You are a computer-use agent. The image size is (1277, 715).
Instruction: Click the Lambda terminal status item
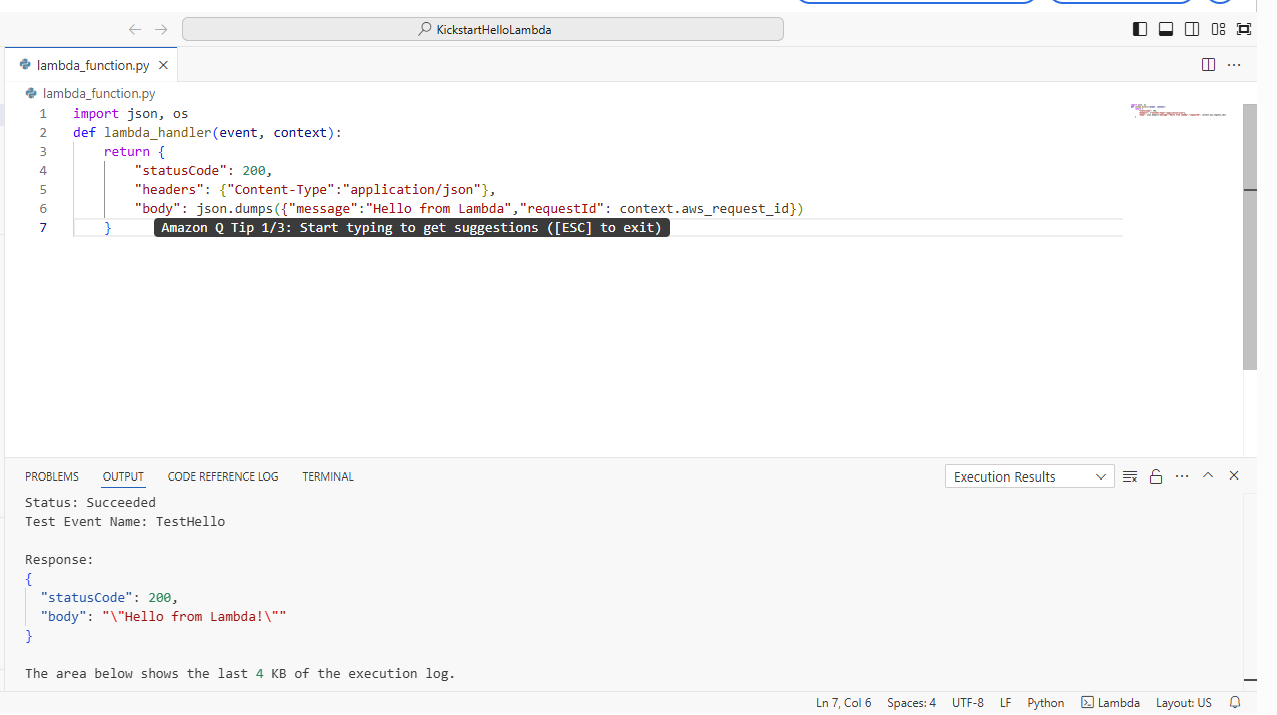pos(1110,703)
